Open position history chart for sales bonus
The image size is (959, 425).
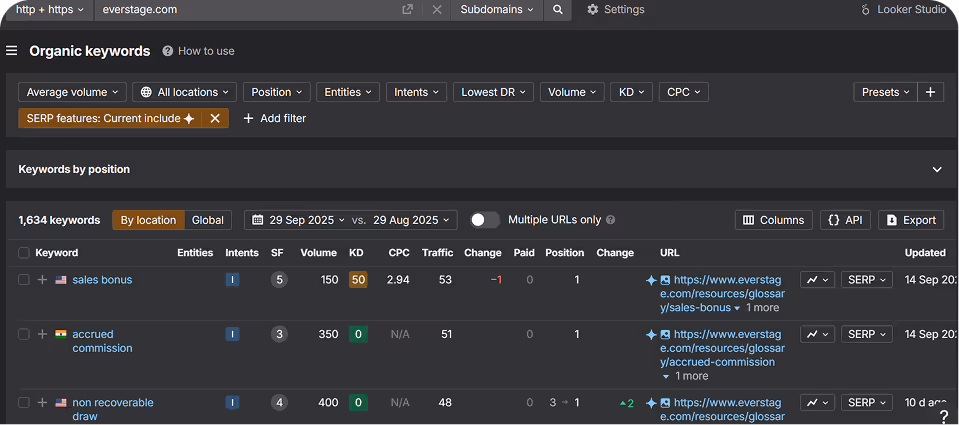pos(817,280)
